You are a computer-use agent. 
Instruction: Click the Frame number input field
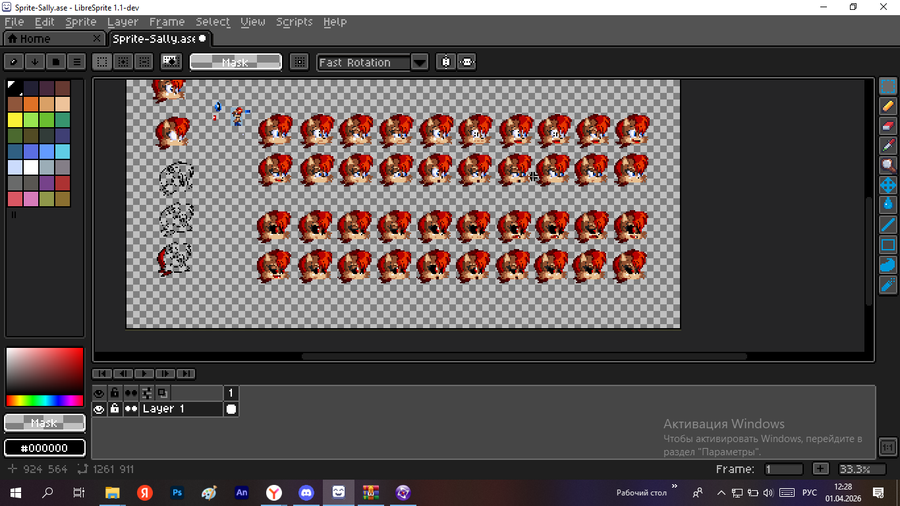click(783, 469)
